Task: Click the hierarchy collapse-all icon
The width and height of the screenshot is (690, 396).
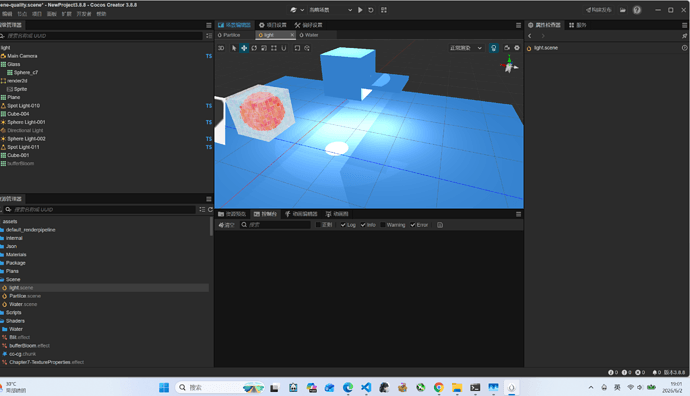Action: (x=209, y=36)
